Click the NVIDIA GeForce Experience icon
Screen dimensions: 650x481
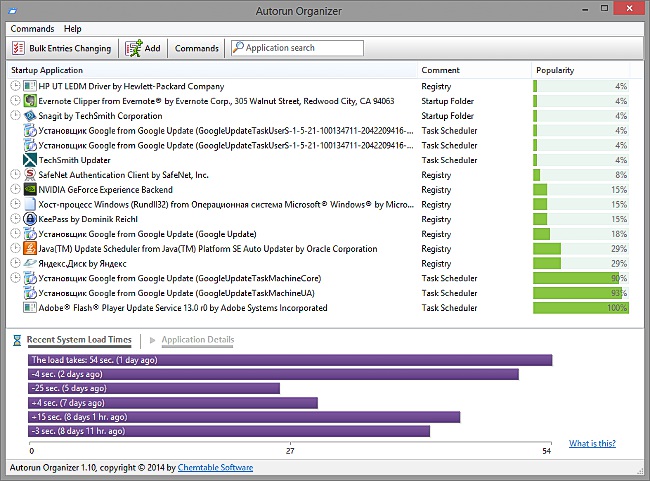(x=30, y=189)
